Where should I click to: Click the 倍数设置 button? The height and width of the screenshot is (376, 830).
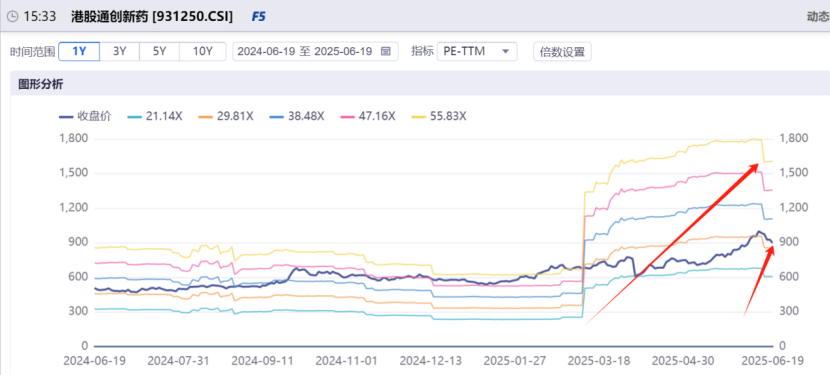(x=562, y=51)
